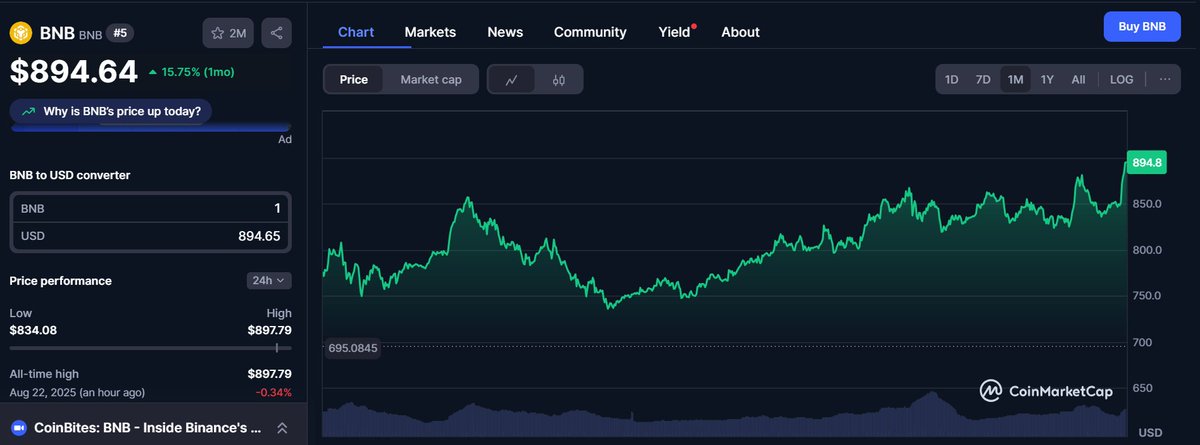Image resolution: width=1200 pixels, height=445 pixels.
Task: Click the BNB amount input field
Action: [x=150, y=209]
